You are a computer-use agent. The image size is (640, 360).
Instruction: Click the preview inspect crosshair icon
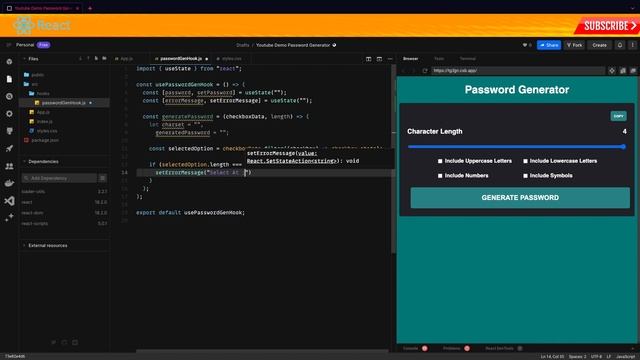click(612, 71)
